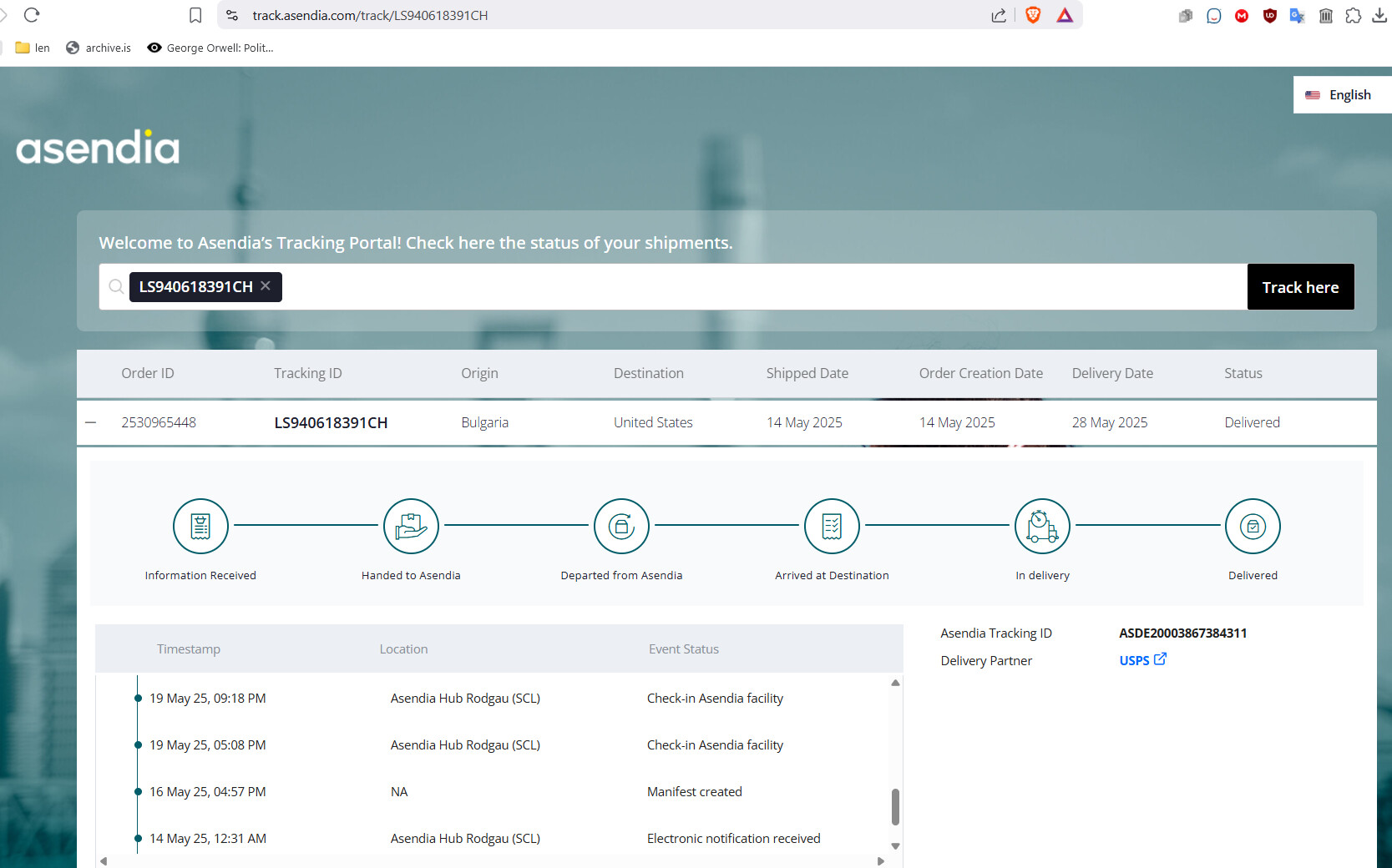The height and width of the screenshot is (868, 1392).
Task: Click the chat bubble extension icon
Action: (x=1214, y=15)
